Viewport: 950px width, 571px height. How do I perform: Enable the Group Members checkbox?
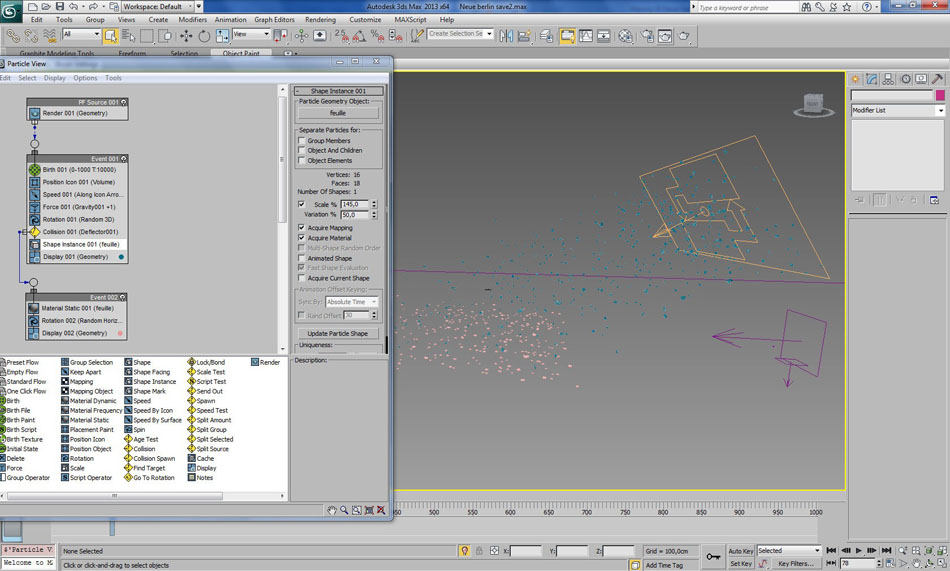[302, 141]
